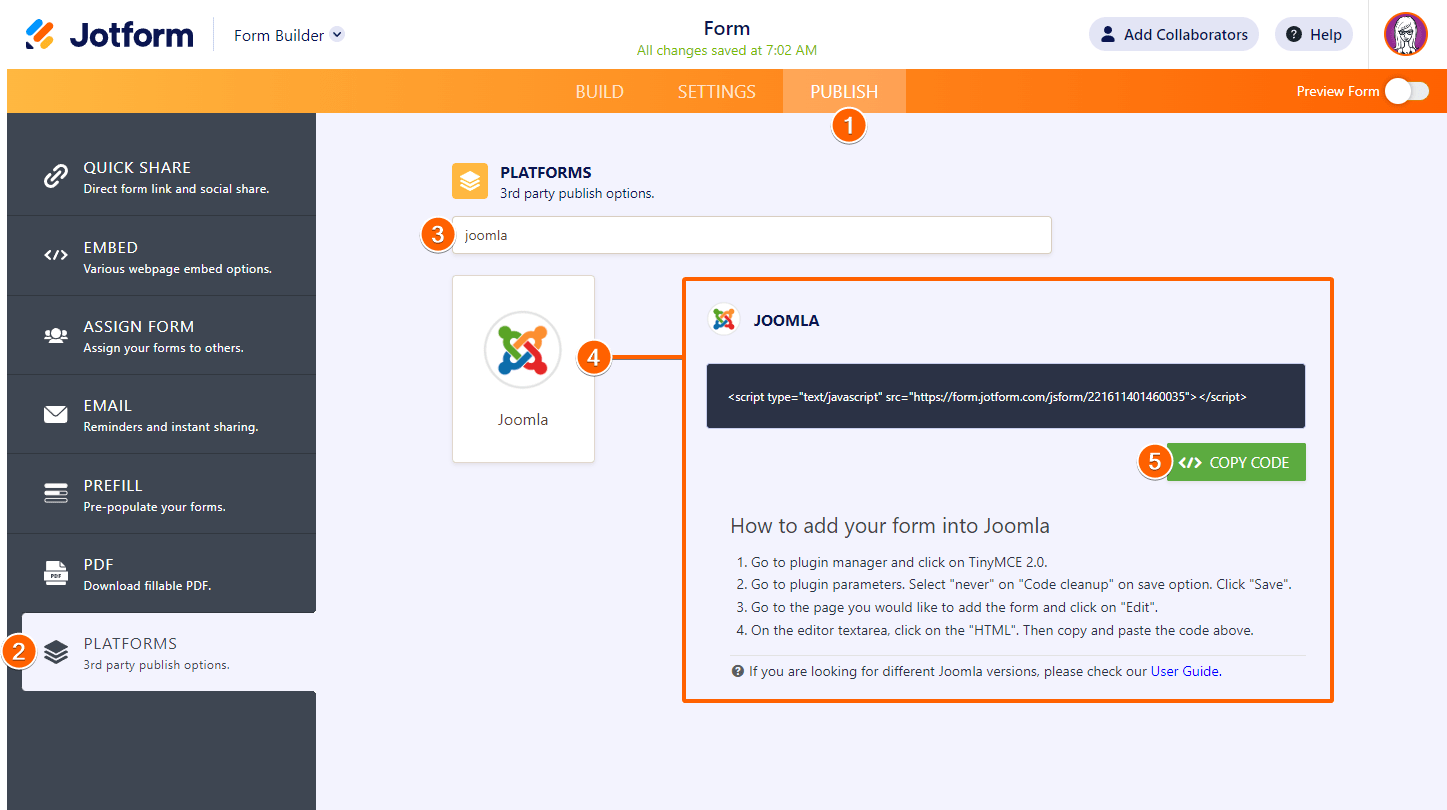
Task: Click the 'All changes saved at 7:02 AM' status
Action: [727, 50]
